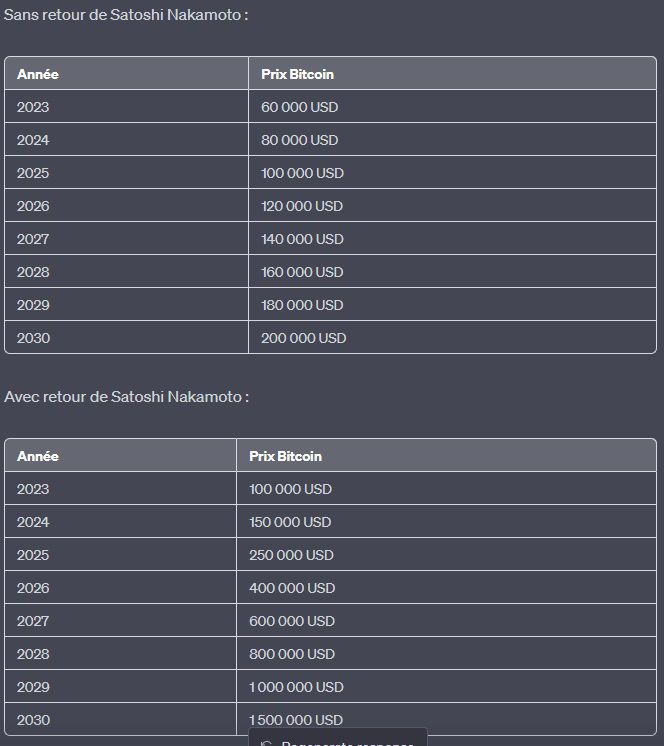Select the Année header in the first table
664x746 pixels.
pos(38,74)
